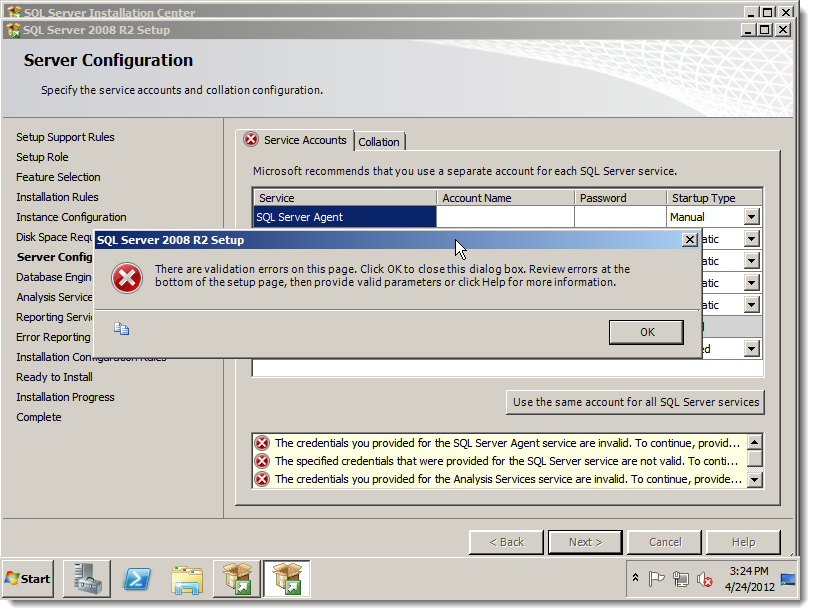Click Instance Configuration in the steps list

tap(71, 217)
